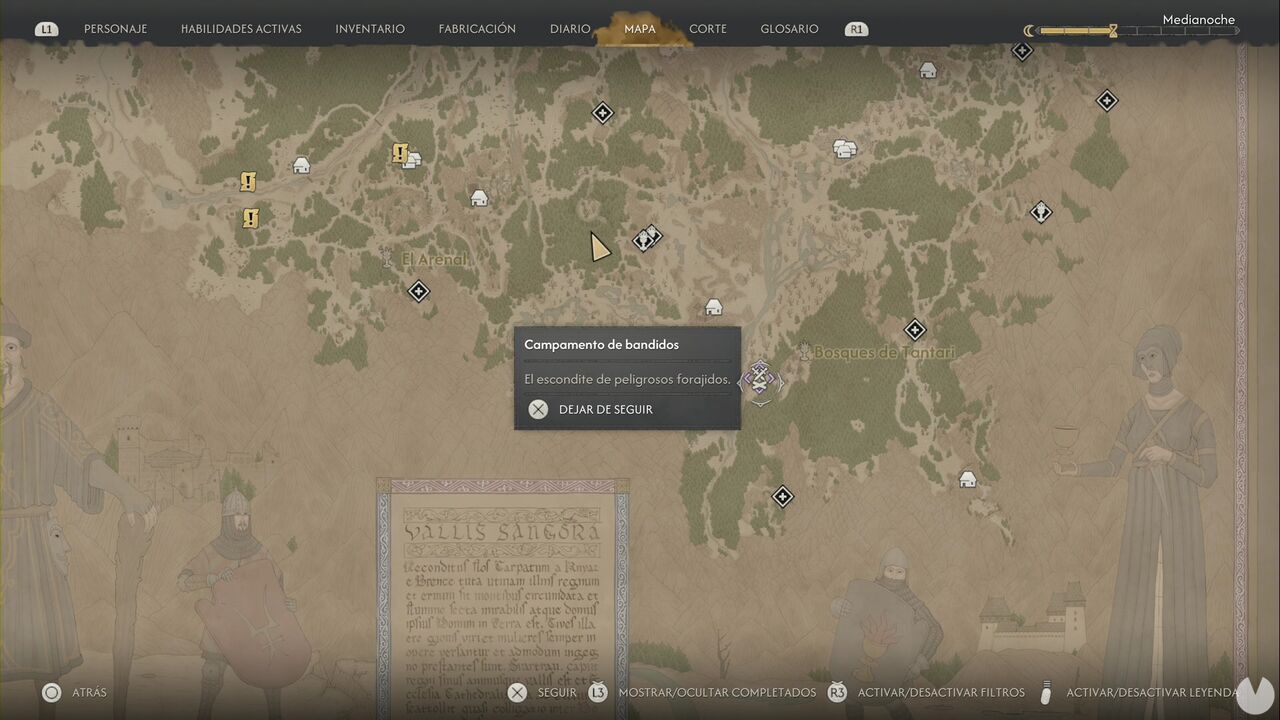Image resolution: width=1280 pixels, height=720 pixels.
Task: Click the lower of the two stacked yellow quest markers
Action: (250, 217)
